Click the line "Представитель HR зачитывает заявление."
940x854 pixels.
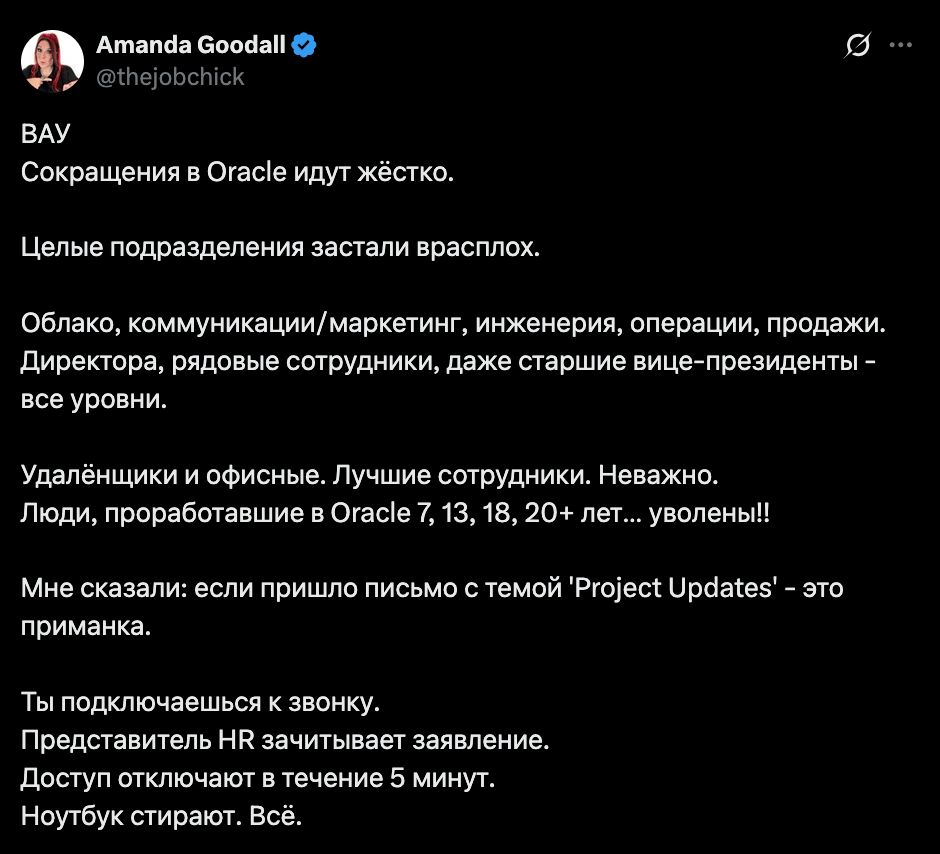click(286, 741)
